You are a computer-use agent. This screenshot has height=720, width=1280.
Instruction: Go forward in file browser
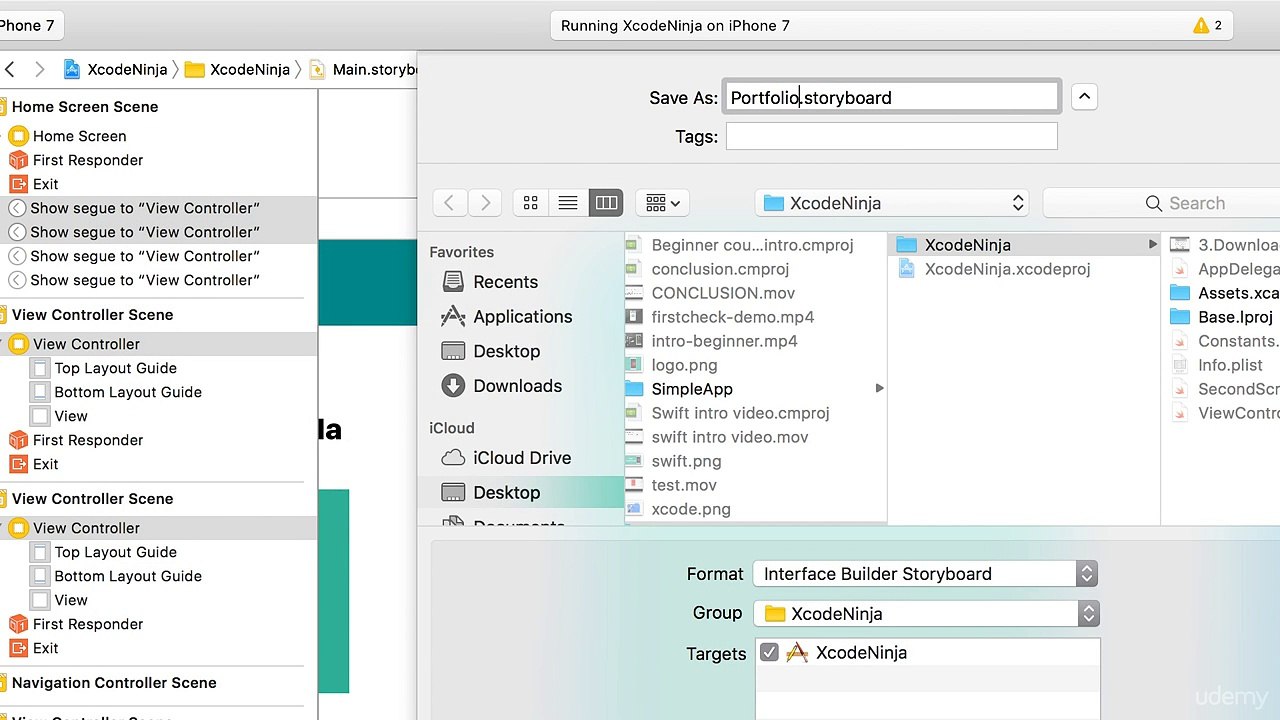tap(485, 203)
